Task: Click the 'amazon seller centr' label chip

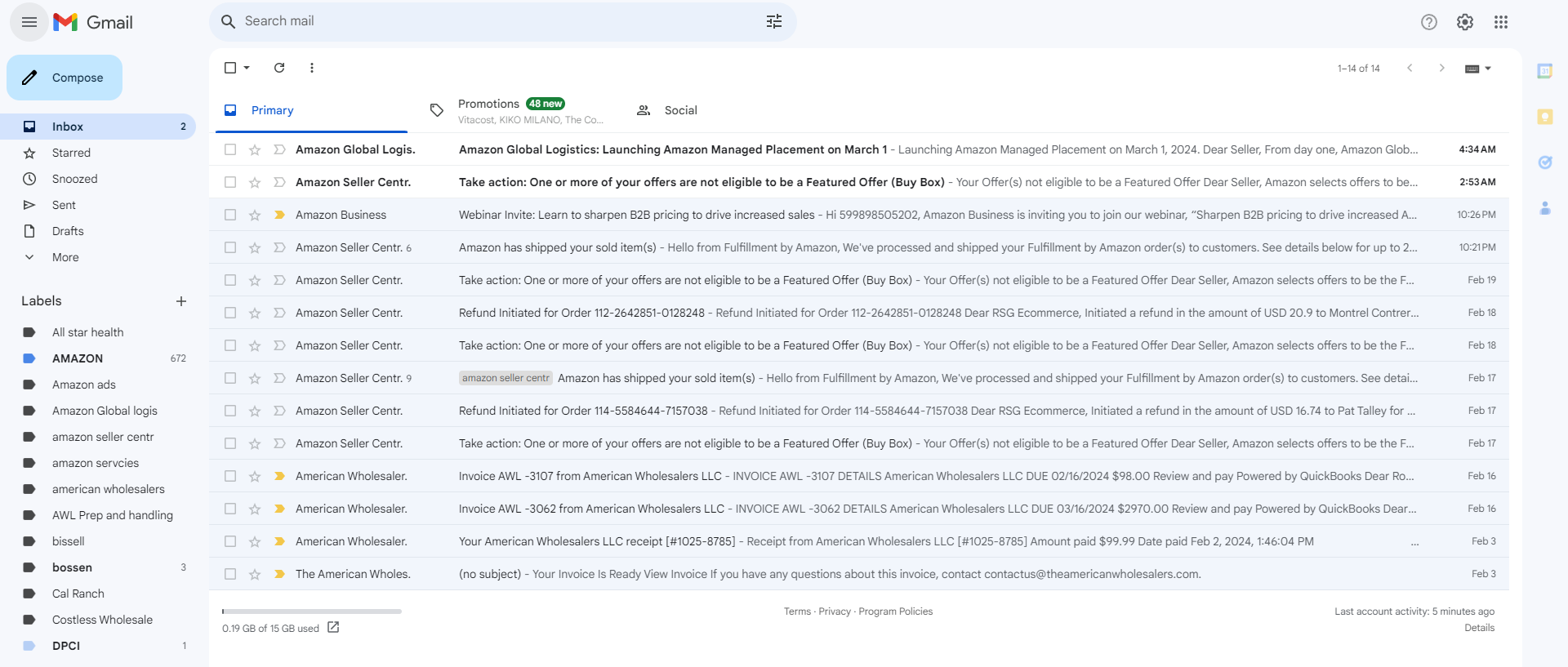Action: (506, 378)
